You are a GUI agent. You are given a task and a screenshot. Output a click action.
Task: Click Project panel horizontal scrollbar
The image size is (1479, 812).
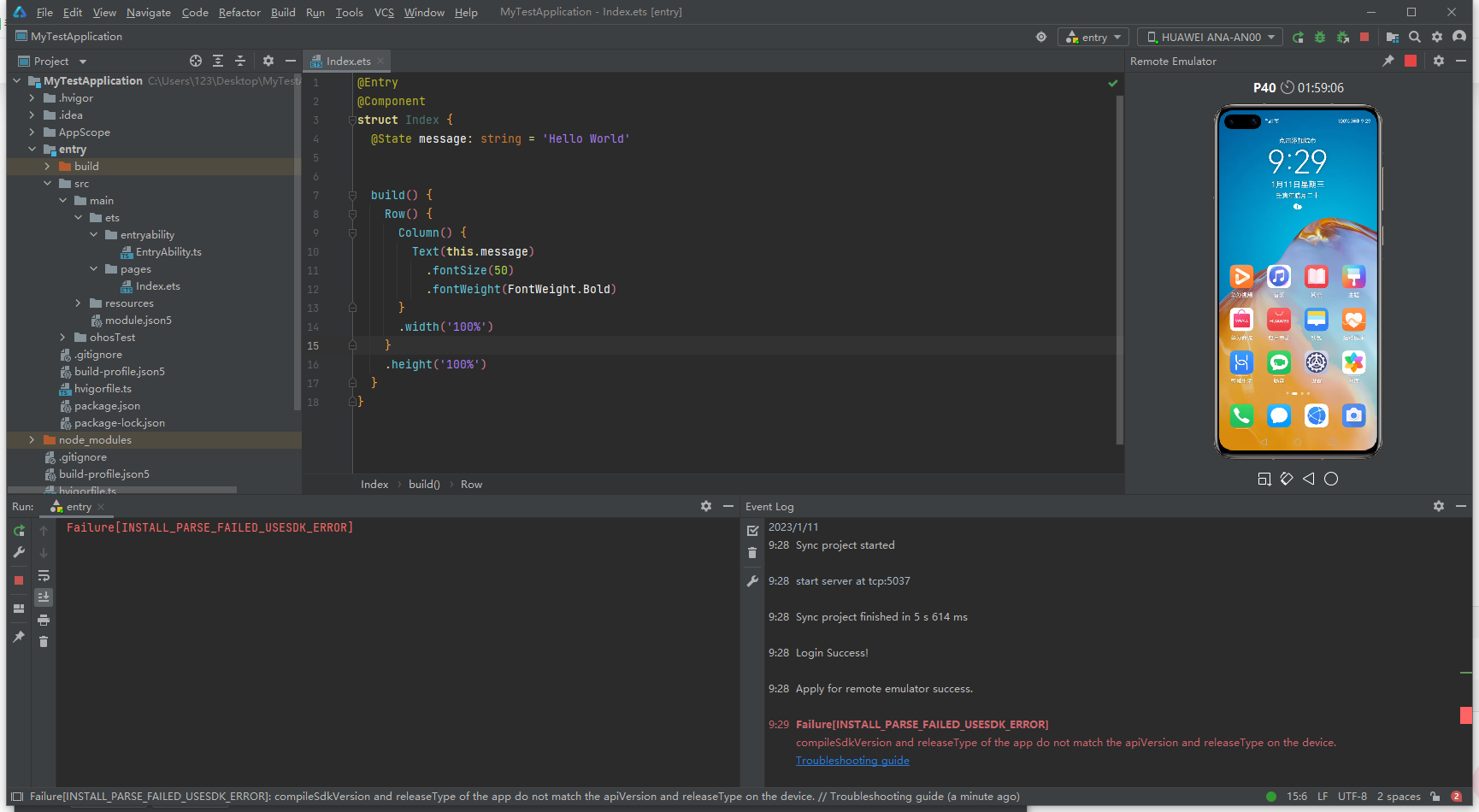121,490
